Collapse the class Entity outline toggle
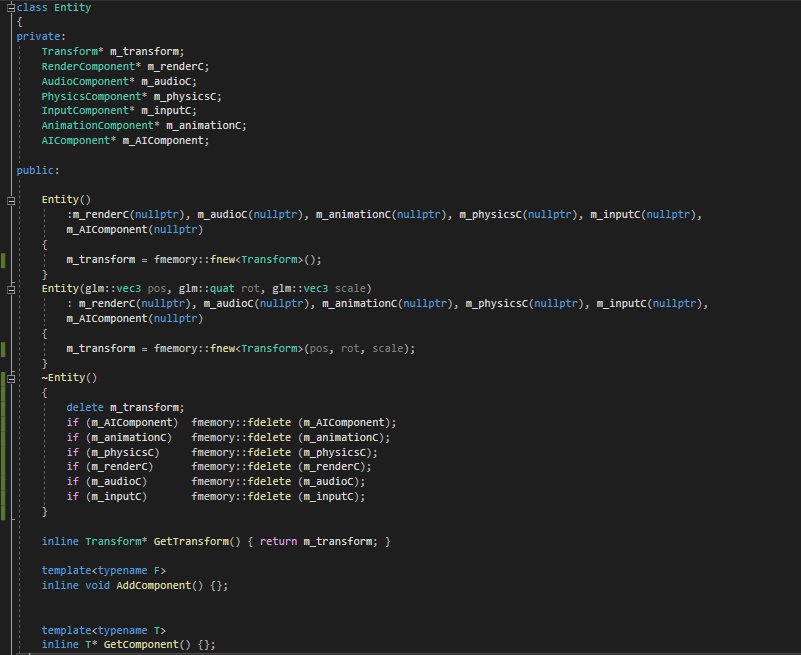The image size is (801, 655). [11, 8]
